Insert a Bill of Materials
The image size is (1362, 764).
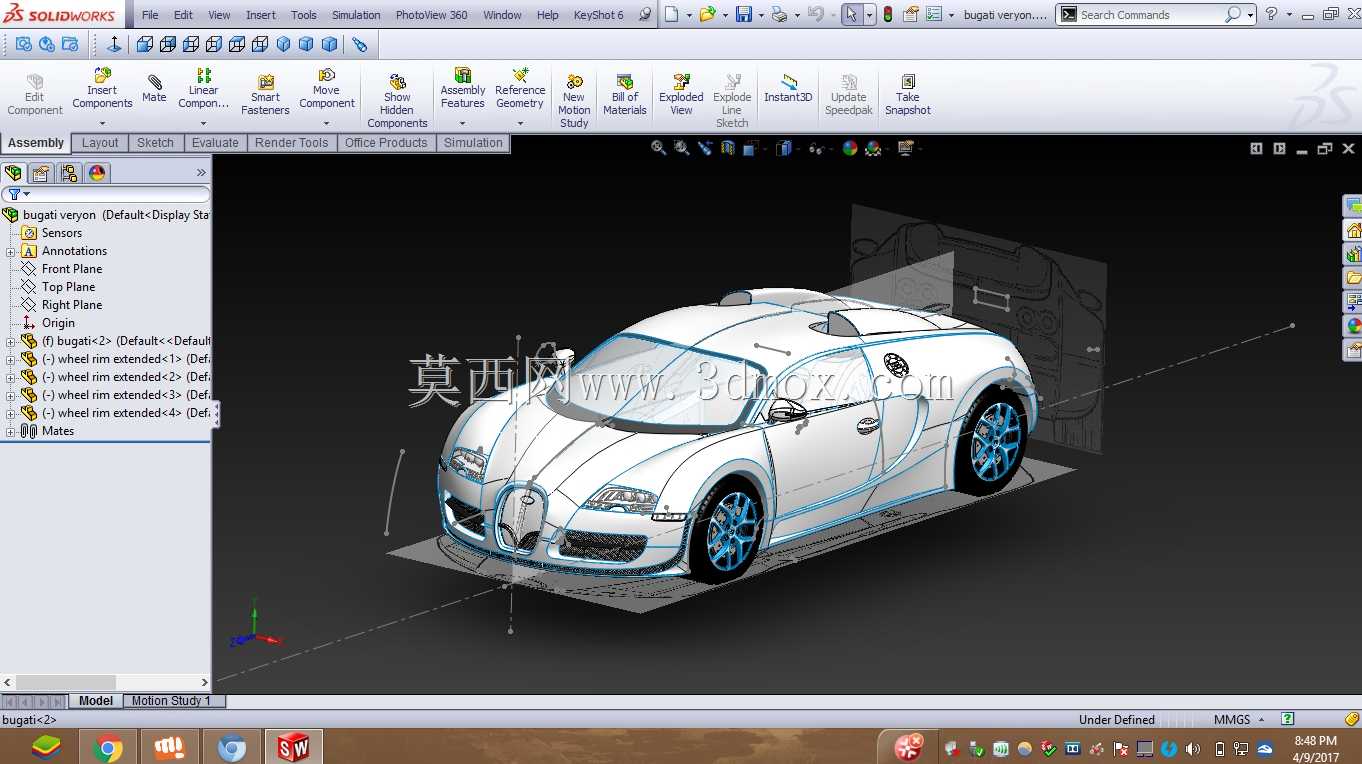coord(625,95)
